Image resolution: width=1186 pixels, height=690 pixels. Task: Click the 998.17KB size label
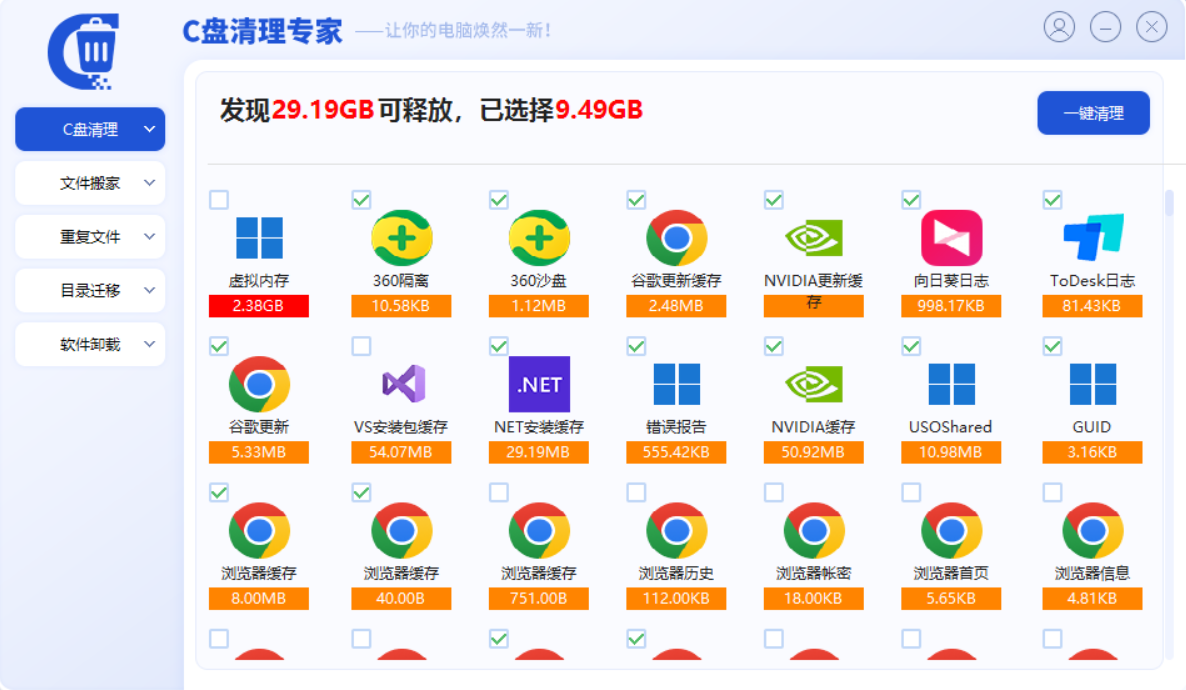(x=951, y=306)
